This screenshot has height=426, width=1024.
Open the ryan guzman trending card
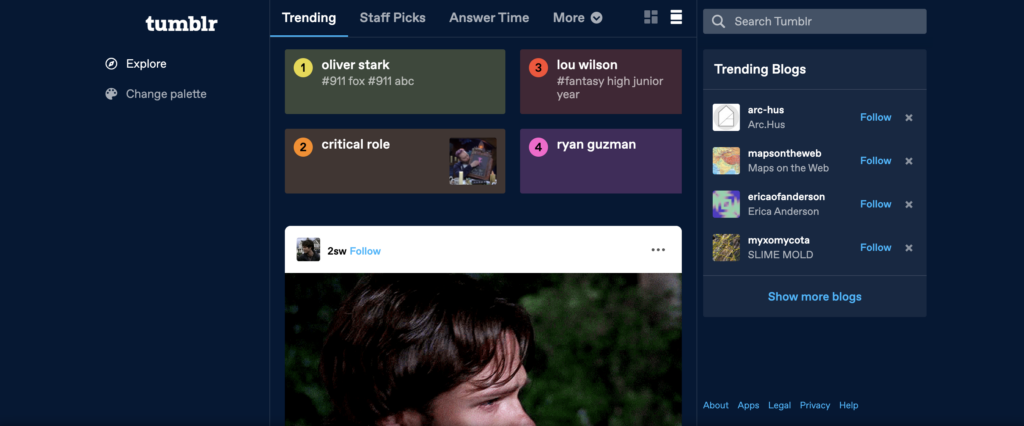(x=601, y=161)
